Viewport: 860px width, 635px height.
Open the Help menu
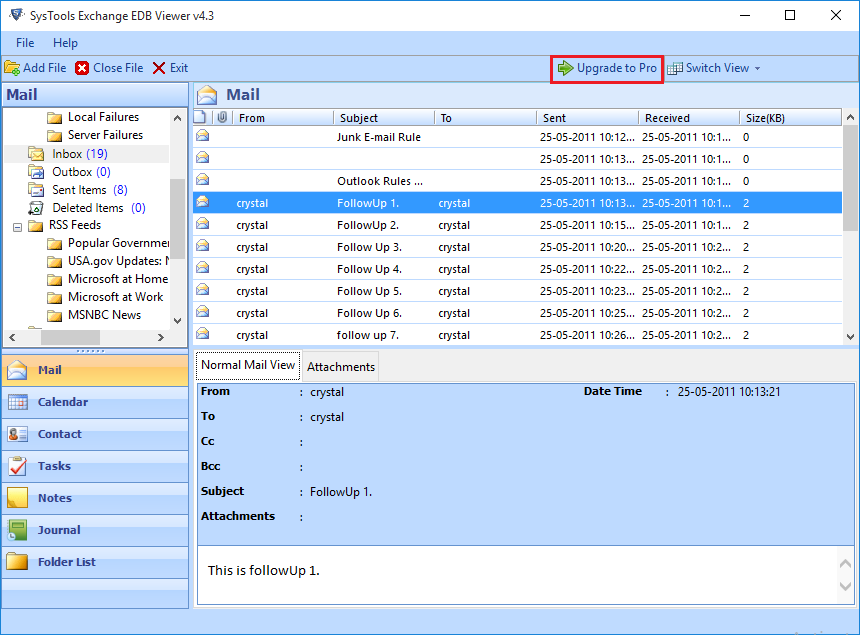tap(65, 43)
